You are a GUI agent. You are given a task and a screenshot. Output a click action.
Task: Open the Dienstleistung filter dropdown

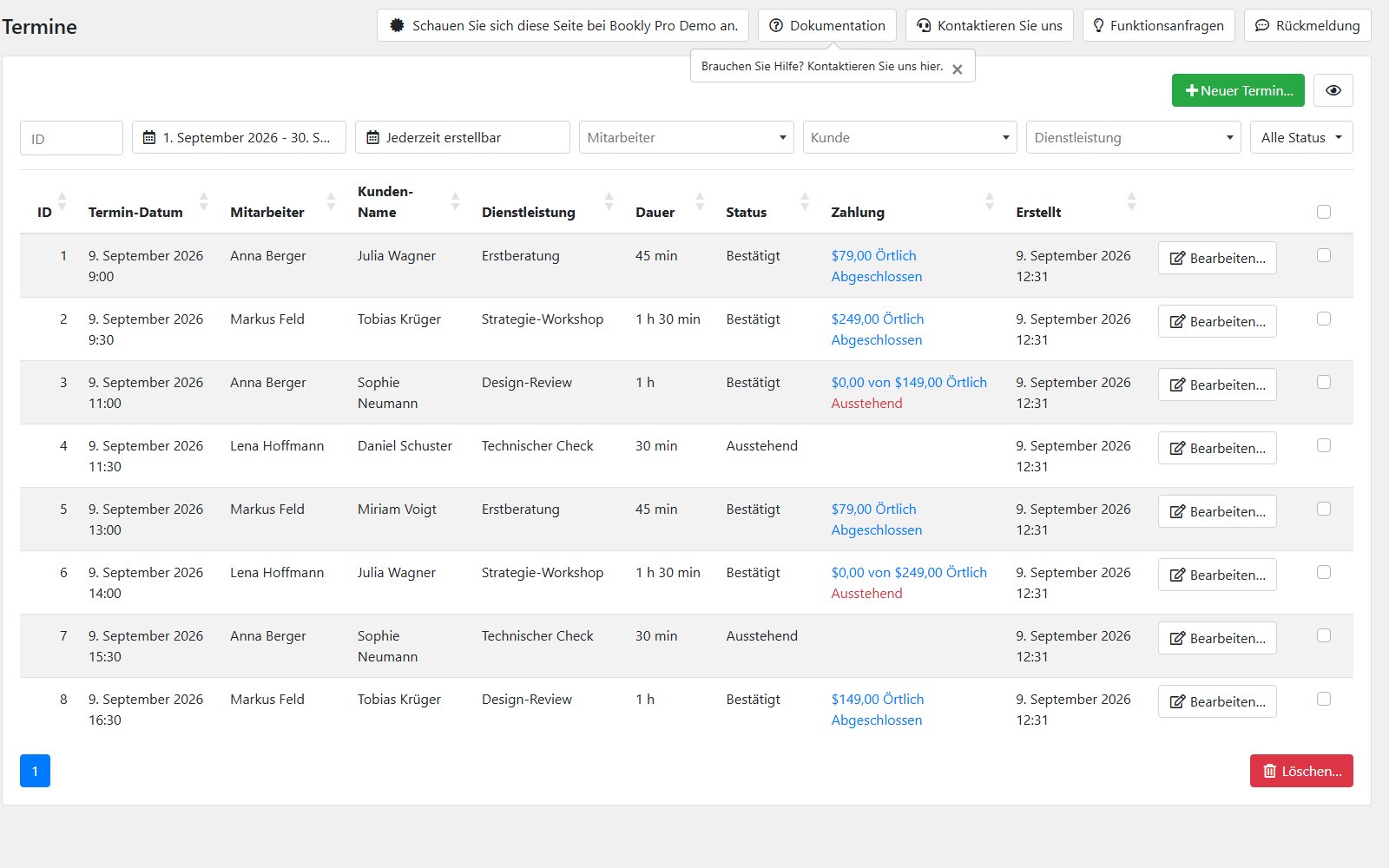pos(1134,137)
